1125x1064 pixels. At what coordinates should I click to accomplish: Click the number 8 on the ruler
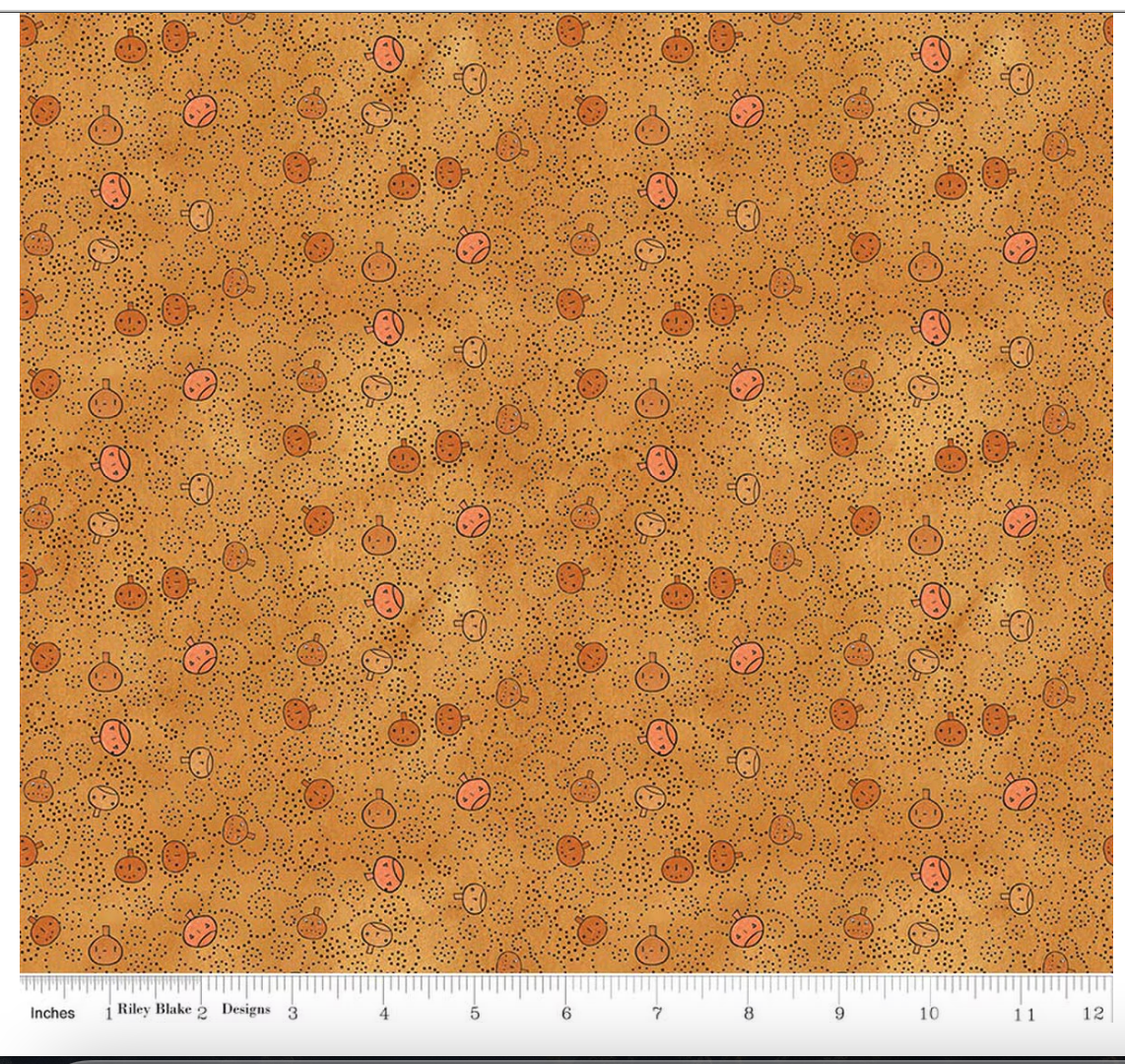coord(748,1013)
